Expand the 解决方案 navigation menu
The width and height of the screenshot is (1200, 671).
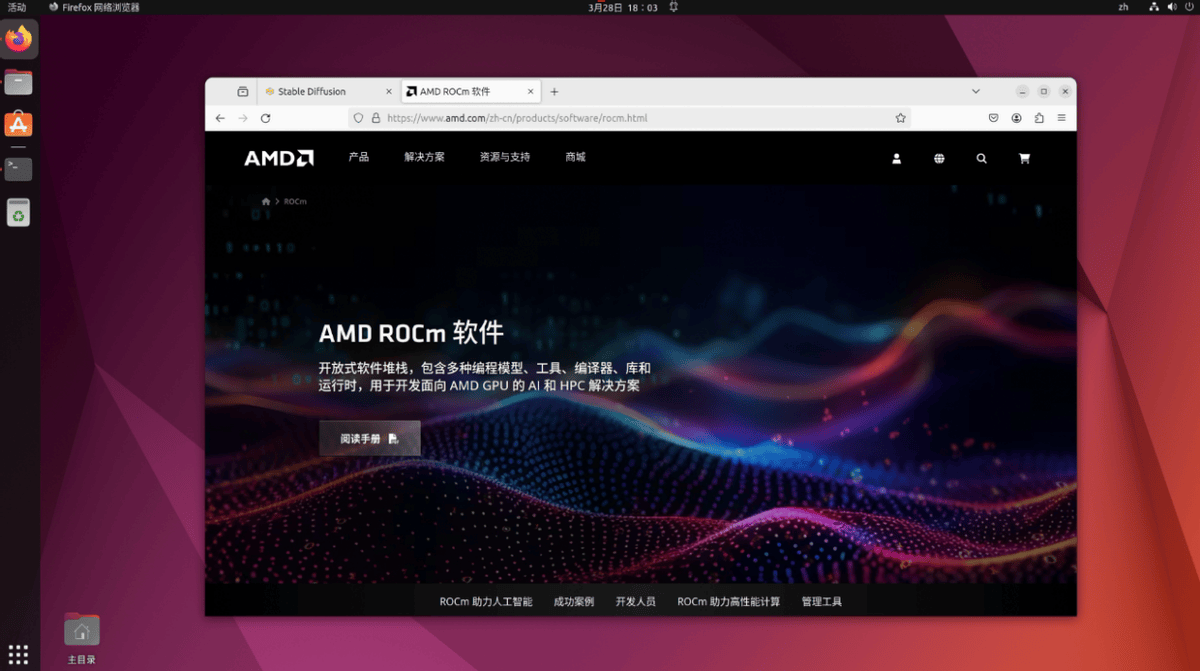(x=423, y=157)
